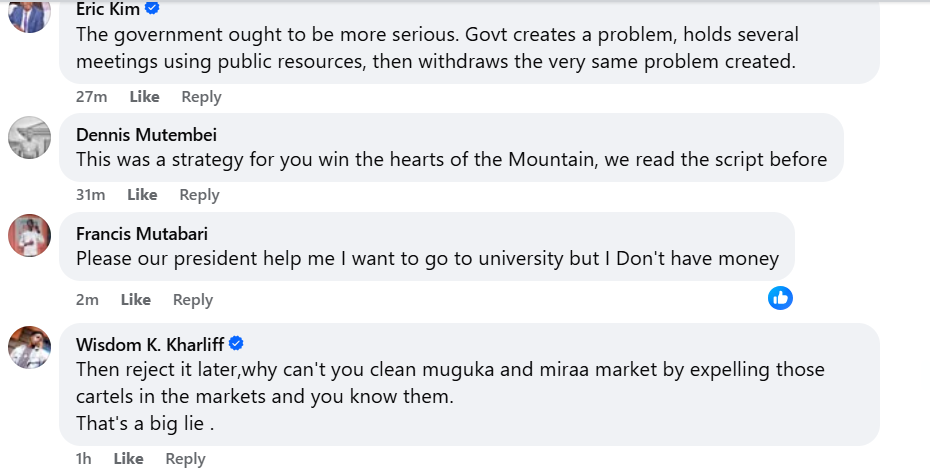Like Eric Kim's comment
Viewport: 930px width, 472px height.
(144, 97)
